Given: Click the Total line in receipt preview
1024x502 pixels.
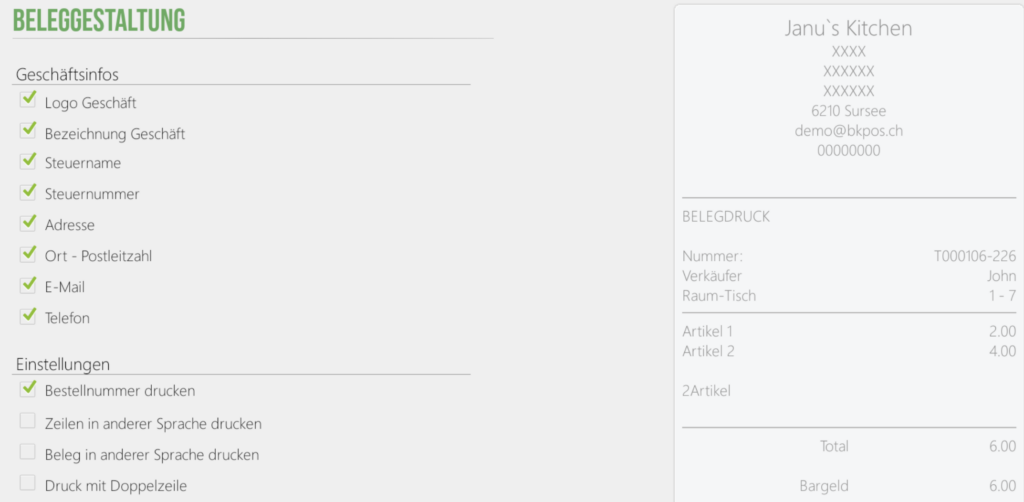Looking at the screenshot, I should coord(849,447).
